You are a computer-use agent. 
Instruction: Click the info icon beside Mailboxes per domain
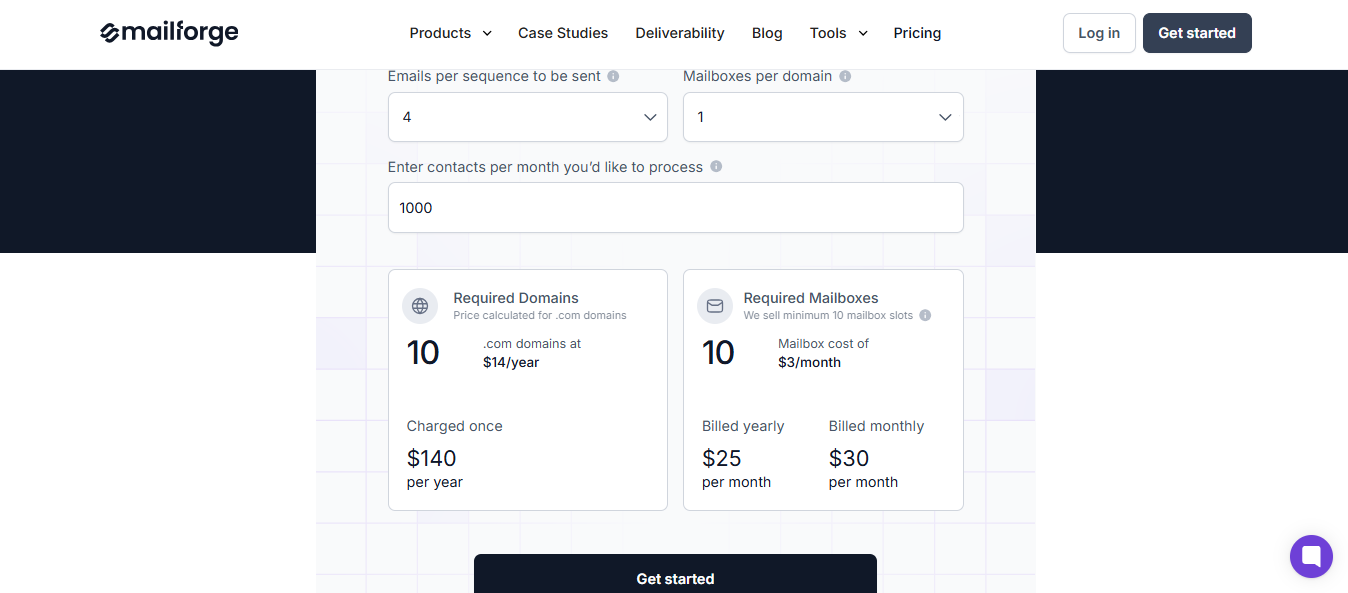point(845,75)
